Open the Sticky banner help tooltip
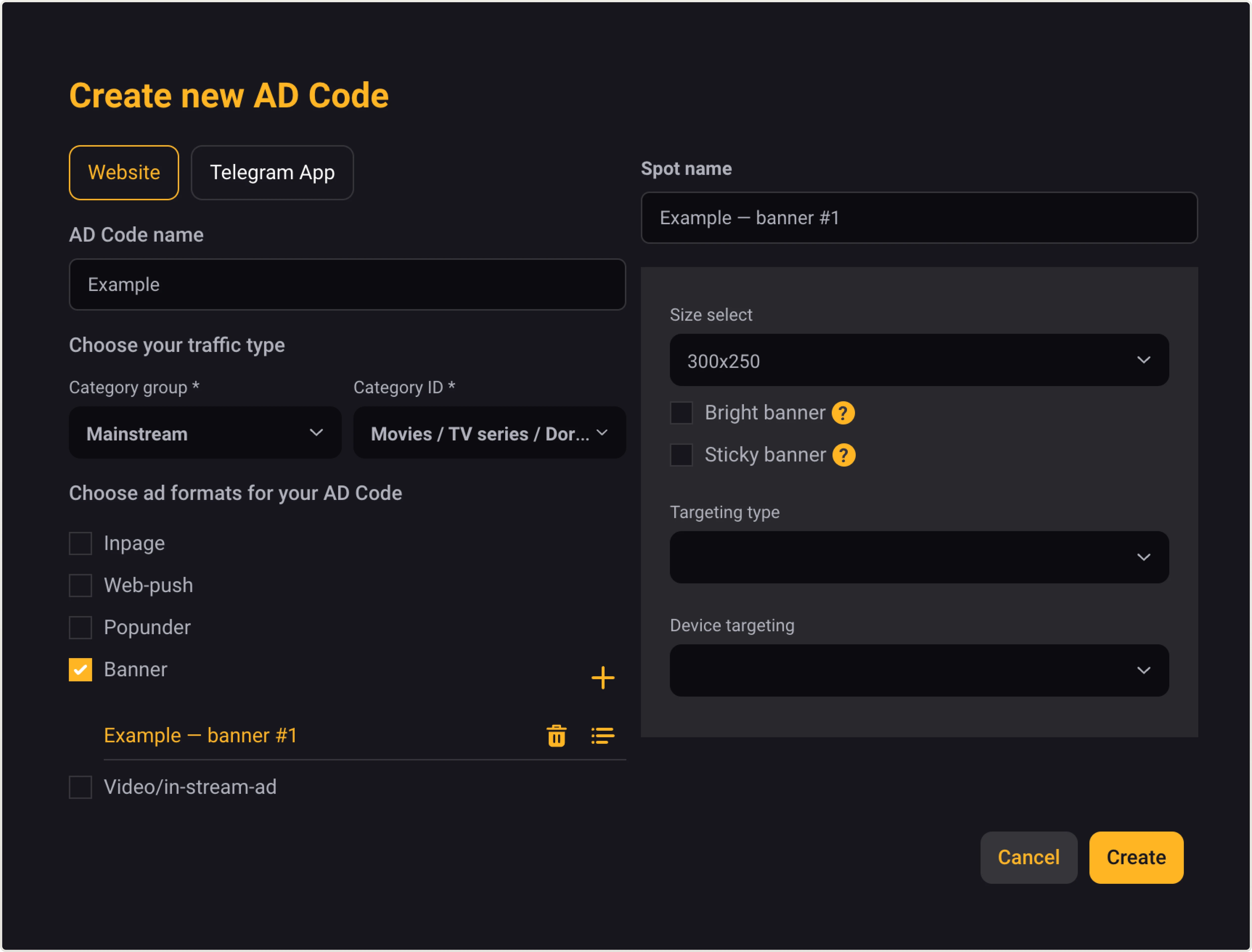The height and width of the screenshot is (952, 1252). (844, 454)
